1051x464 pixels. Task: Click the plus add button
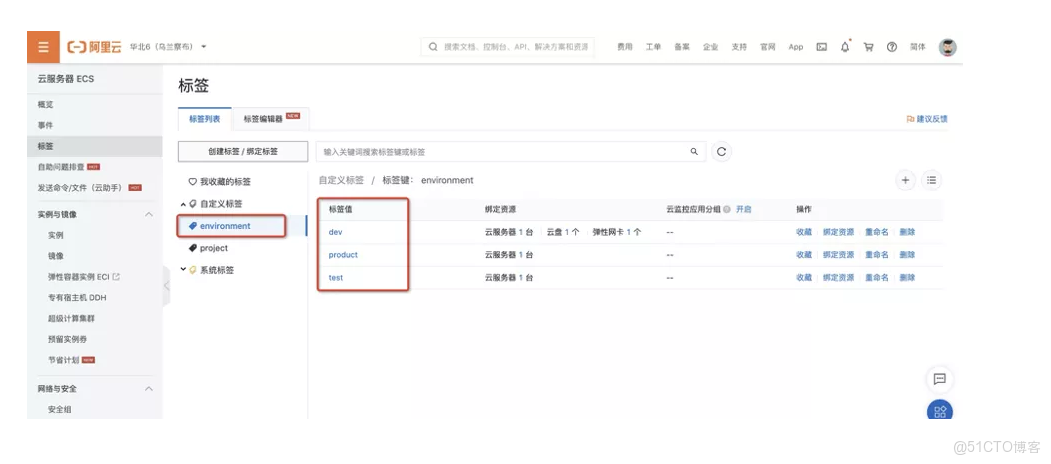pos(906,180)
